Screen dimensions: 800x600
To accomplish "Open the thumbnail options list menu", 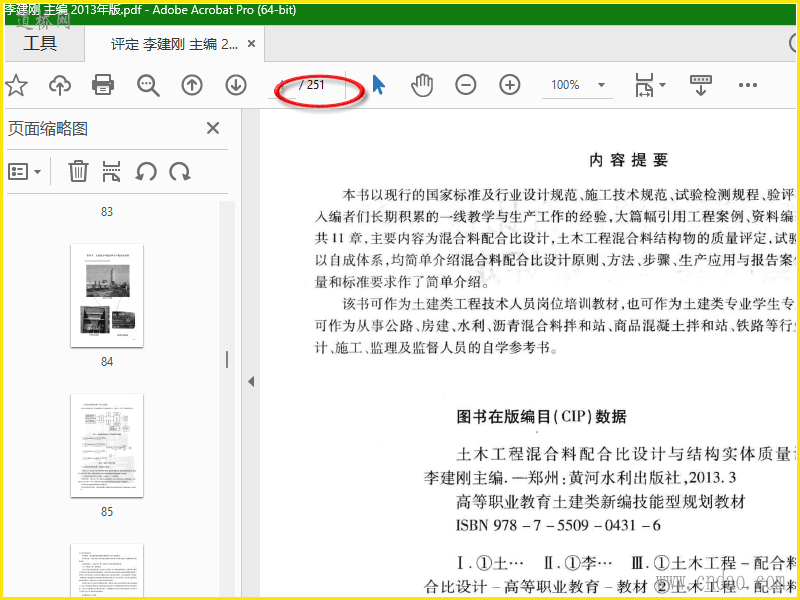I will pos(24,172).
